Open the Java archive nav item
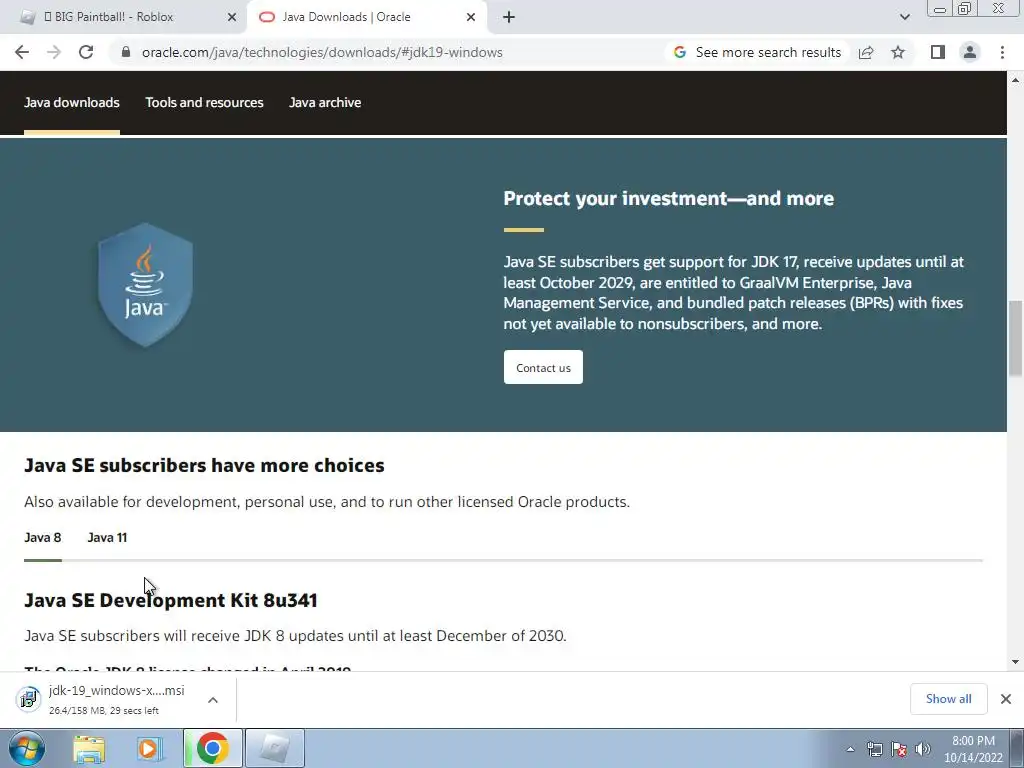This screenshot has width=1024, height=768. click(x=325, y=103)
